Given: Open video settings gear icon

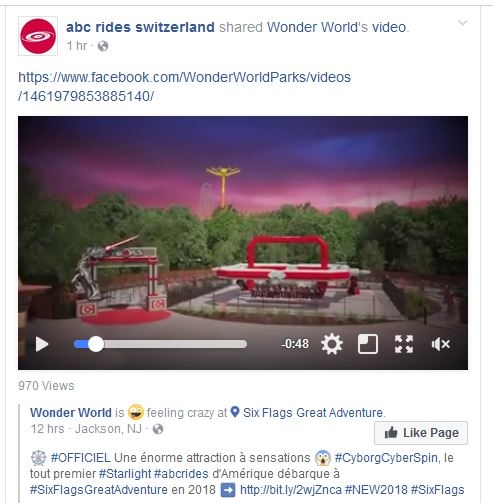Looking at the screenshot, I should (x=332, y=344).
